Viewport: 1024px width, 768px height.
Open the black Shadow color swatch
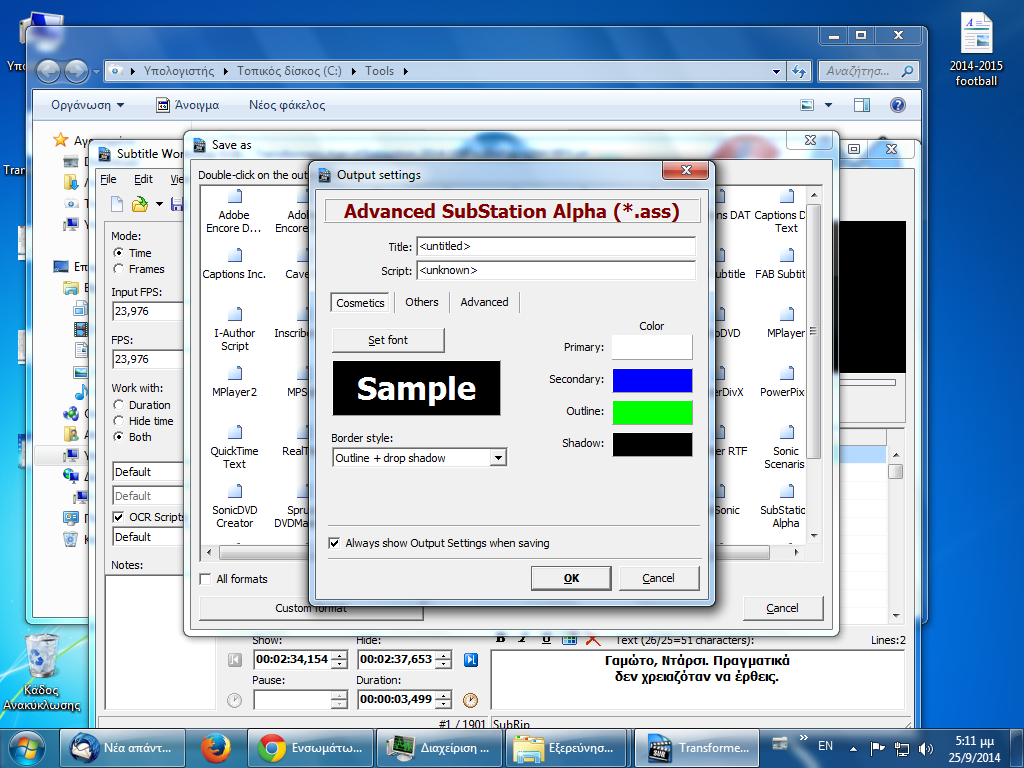(652, 444)
